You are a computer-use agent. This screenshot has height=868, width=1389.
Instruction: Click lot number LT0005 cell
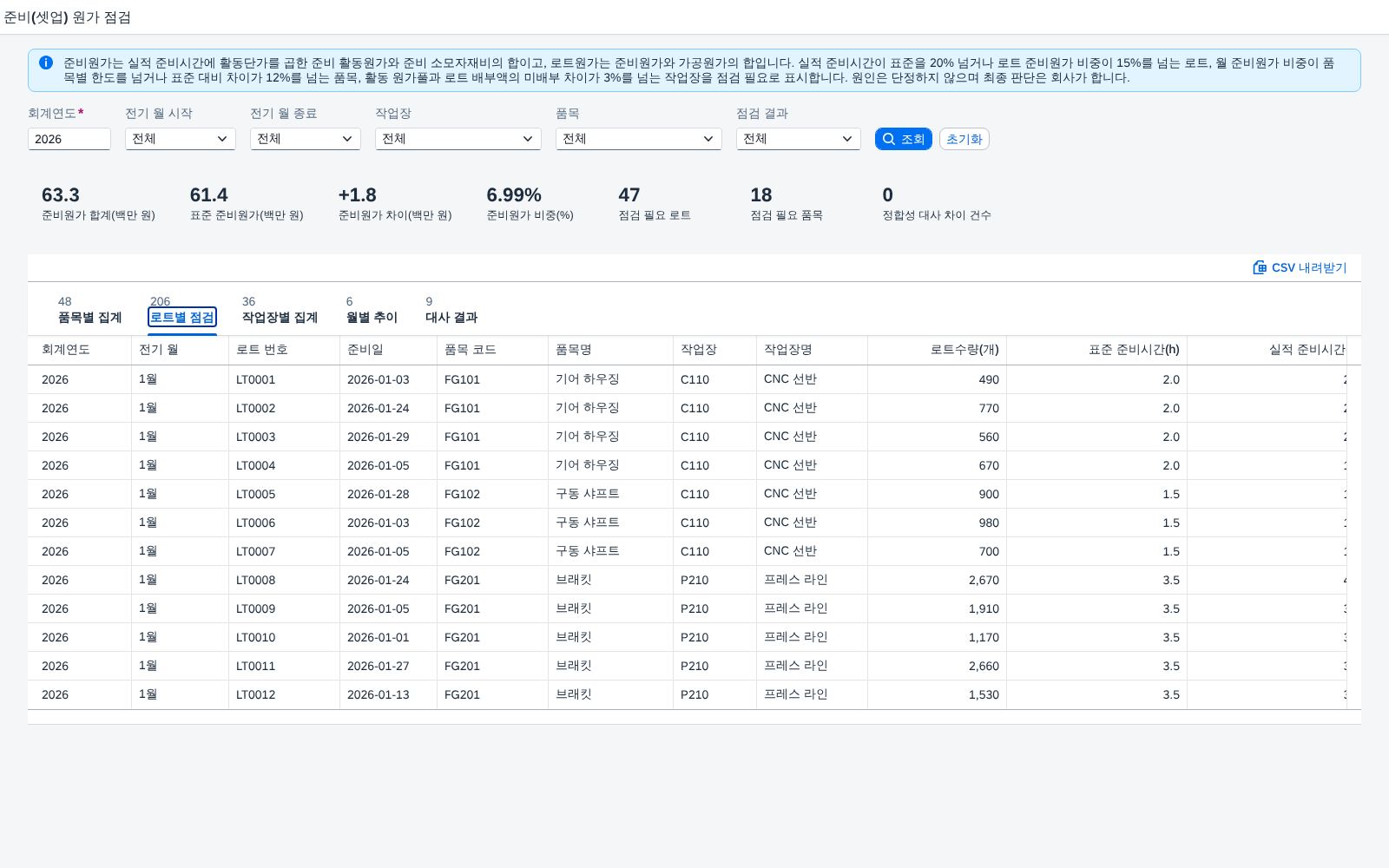point(284,494)
